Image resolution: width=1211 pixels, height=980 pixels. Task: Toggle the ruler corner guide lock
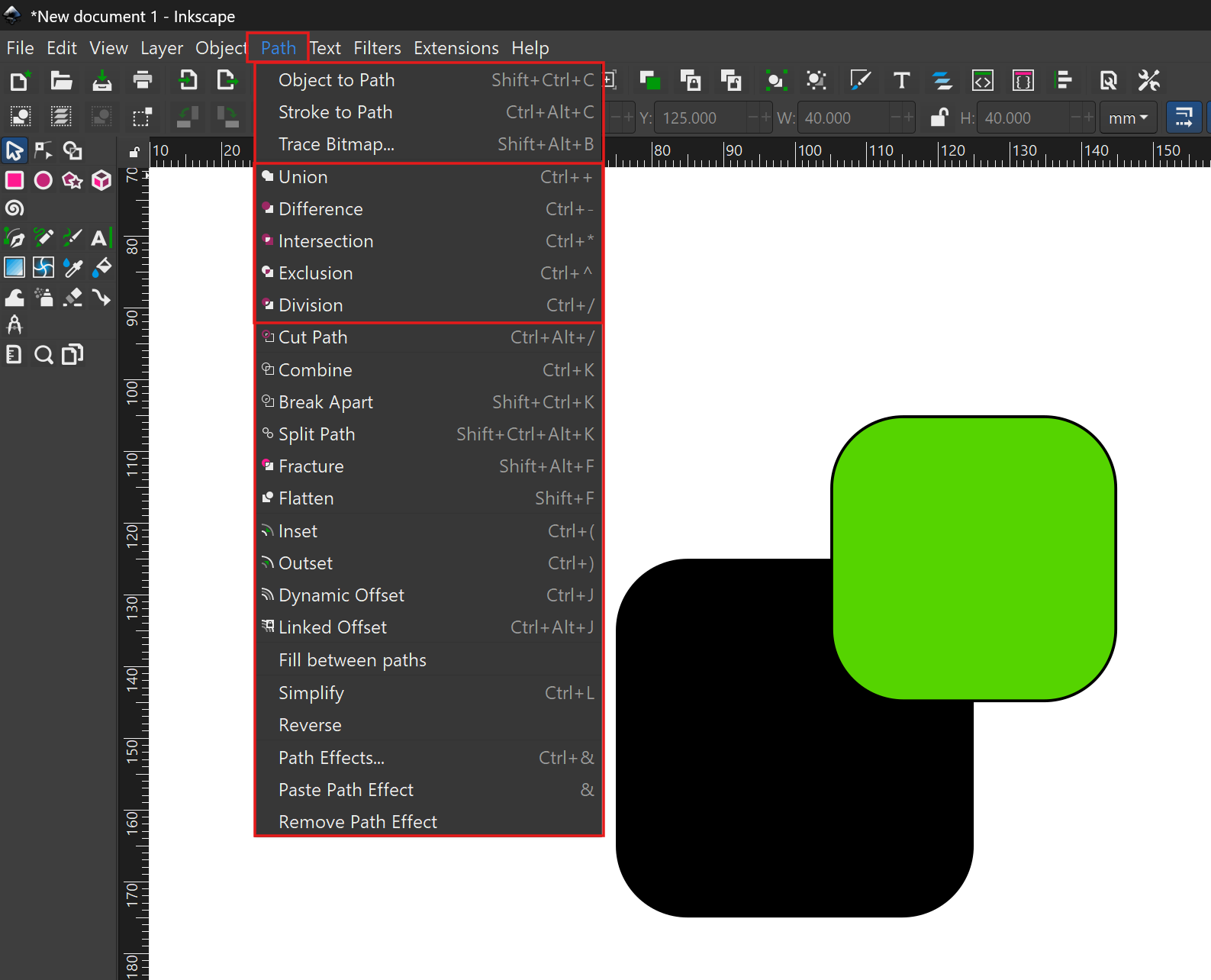pyautogui.click(x=134, y=152)
